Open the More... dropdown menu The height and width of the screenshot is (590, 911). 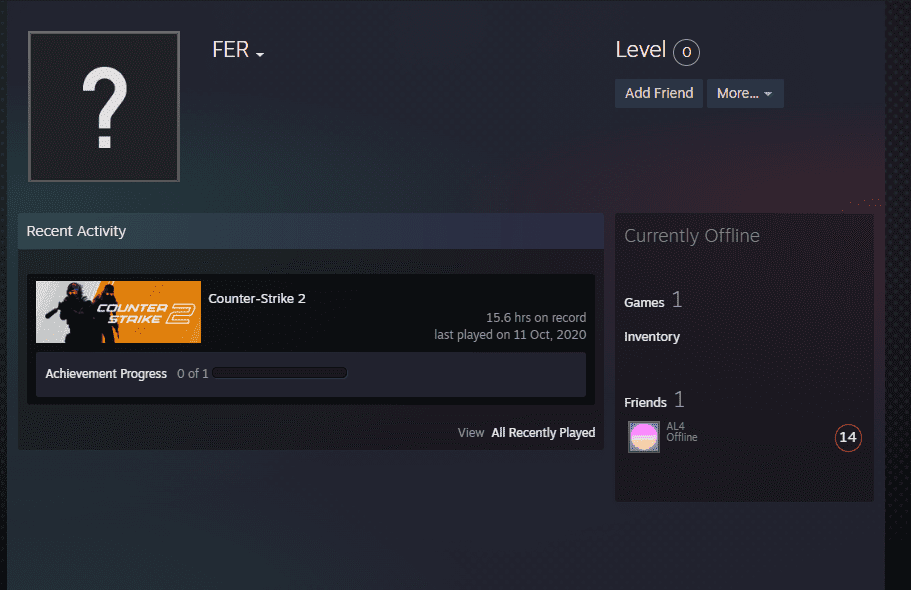[x=744, y=93]
